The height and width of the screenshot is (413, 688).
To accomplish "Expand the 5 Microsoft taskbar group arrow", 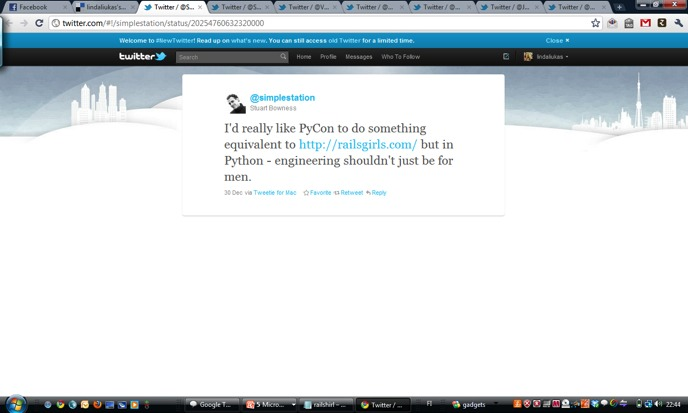I will 293,405.
